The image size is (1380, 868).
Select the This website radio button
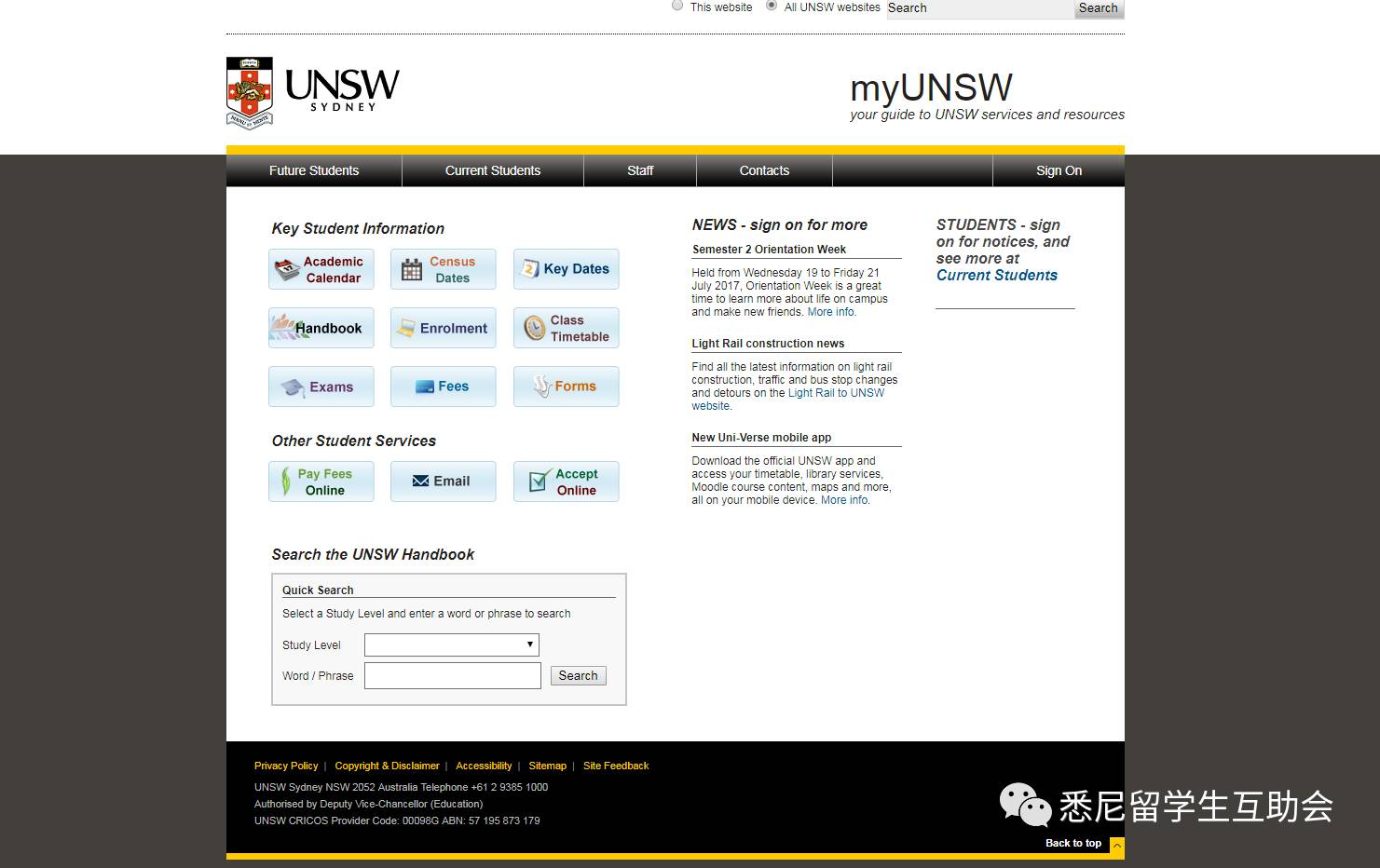click(x=677, y=6)
